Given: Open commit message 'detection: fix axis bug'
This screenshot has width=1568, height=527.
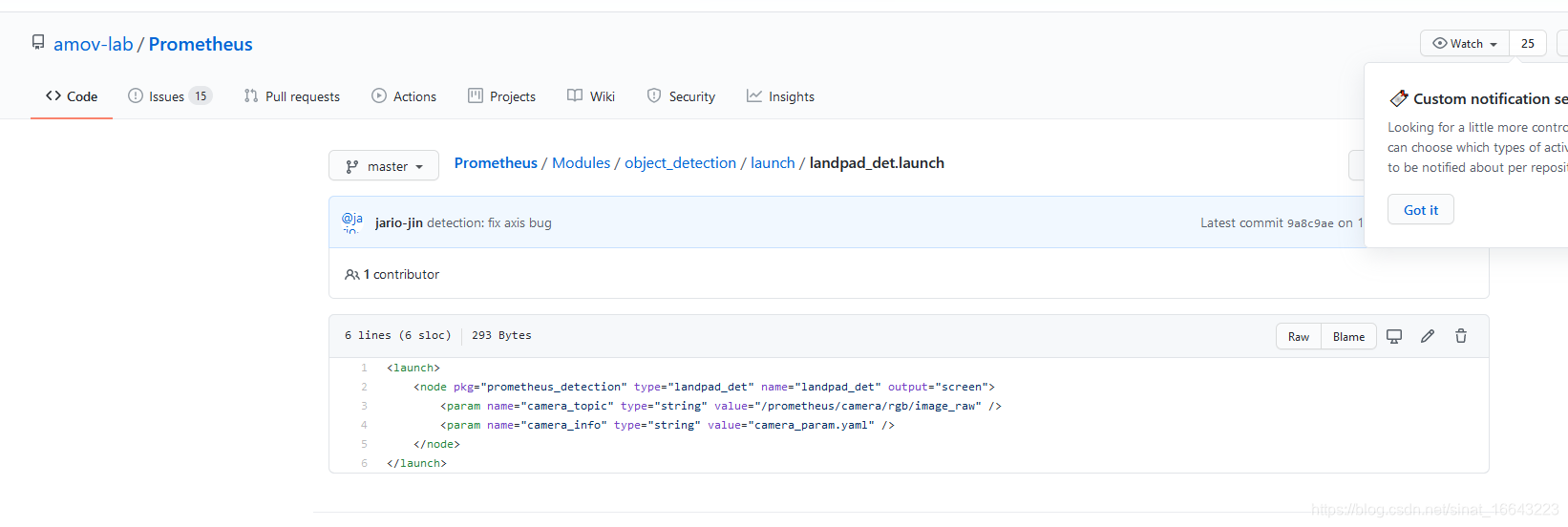Looking at the screenshot, I should point(489,222).
